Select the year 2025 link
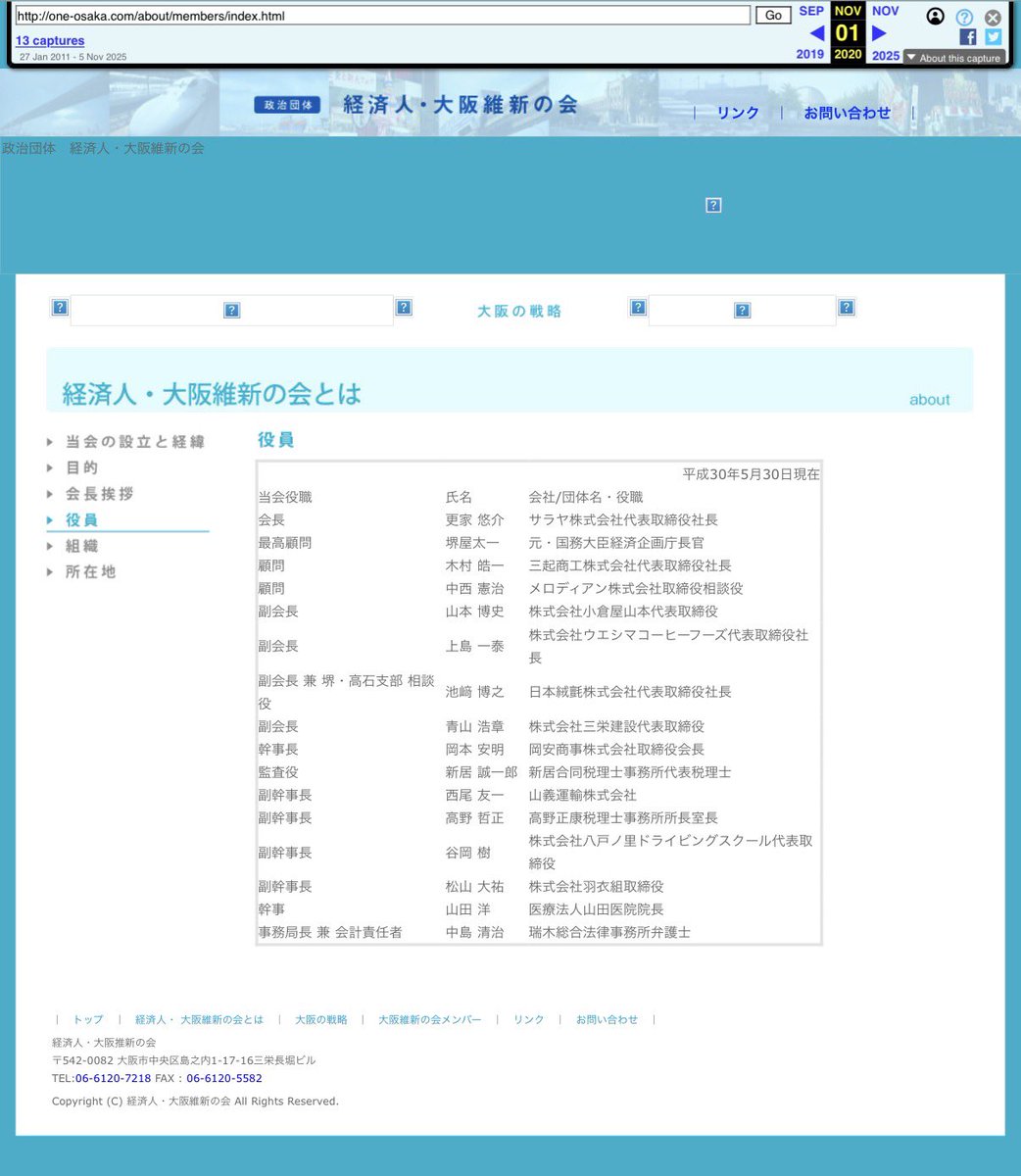Image resolution: width=1021 pixels, height=1176 pixels. (886, 55)
